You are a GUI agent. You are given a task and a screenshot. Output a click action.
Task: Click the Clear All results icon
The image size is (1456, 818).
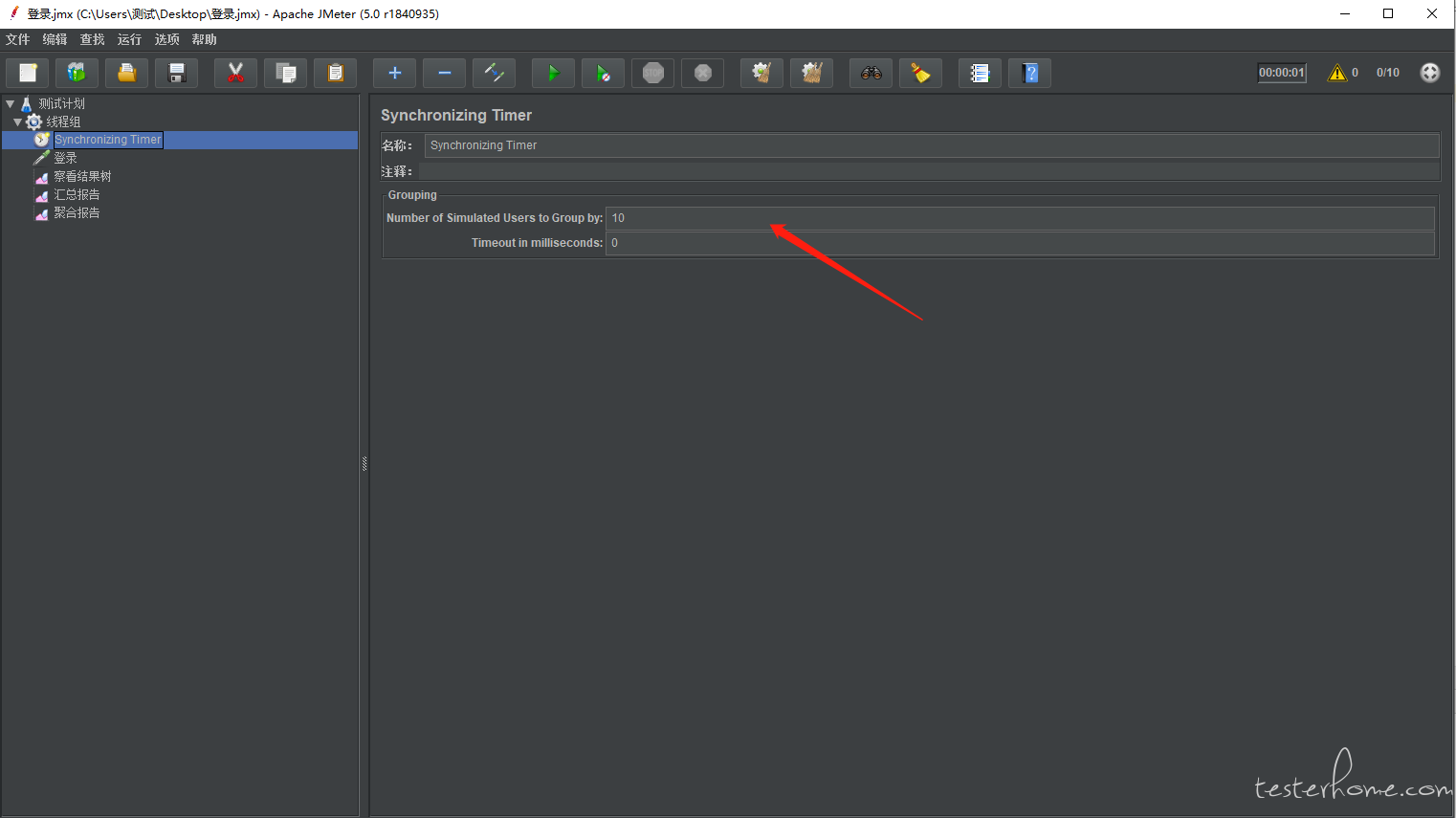[x=811, y=73]
